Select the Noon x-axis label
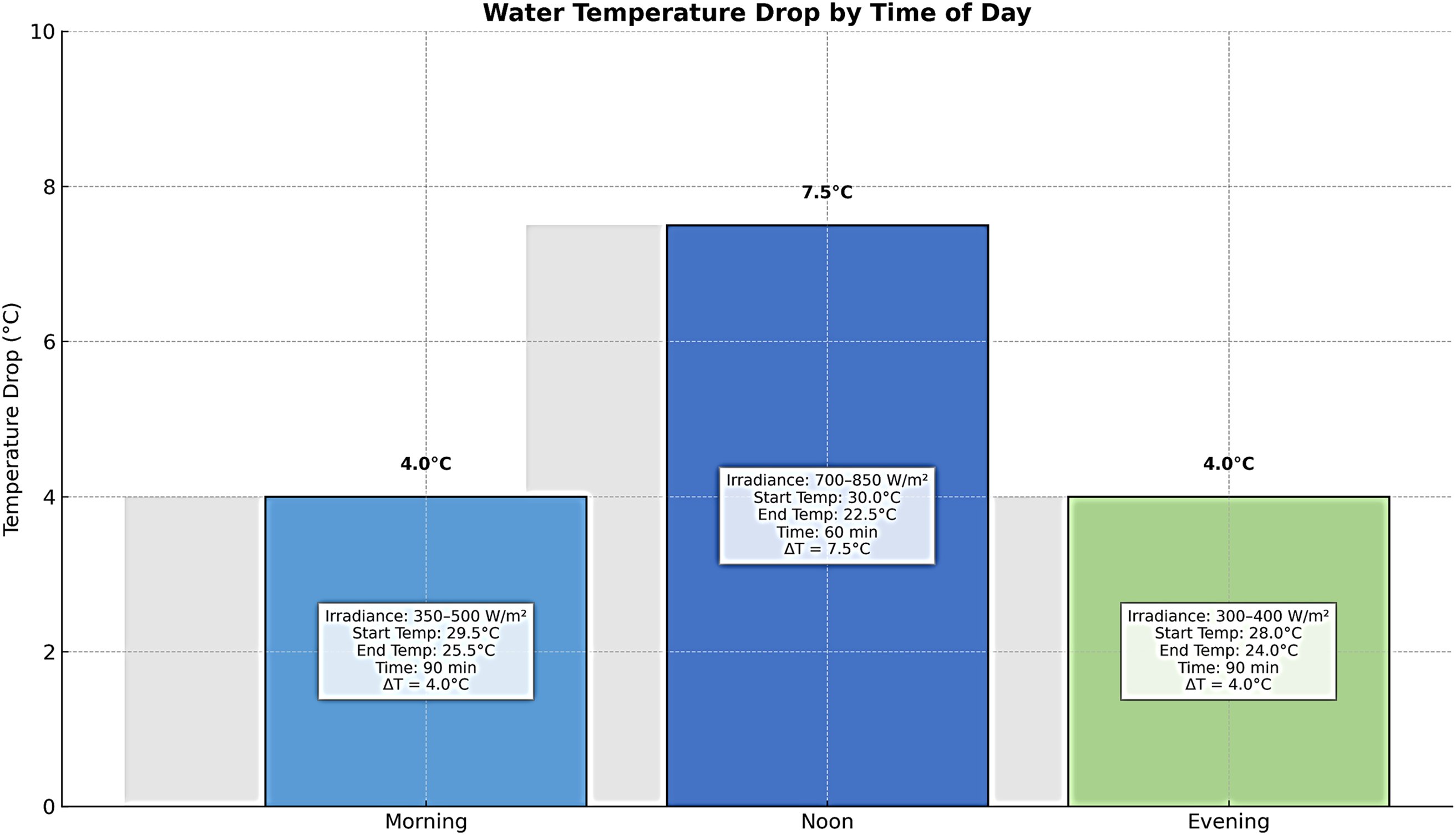Screen dimensions: 1456x835 [826, 821]
